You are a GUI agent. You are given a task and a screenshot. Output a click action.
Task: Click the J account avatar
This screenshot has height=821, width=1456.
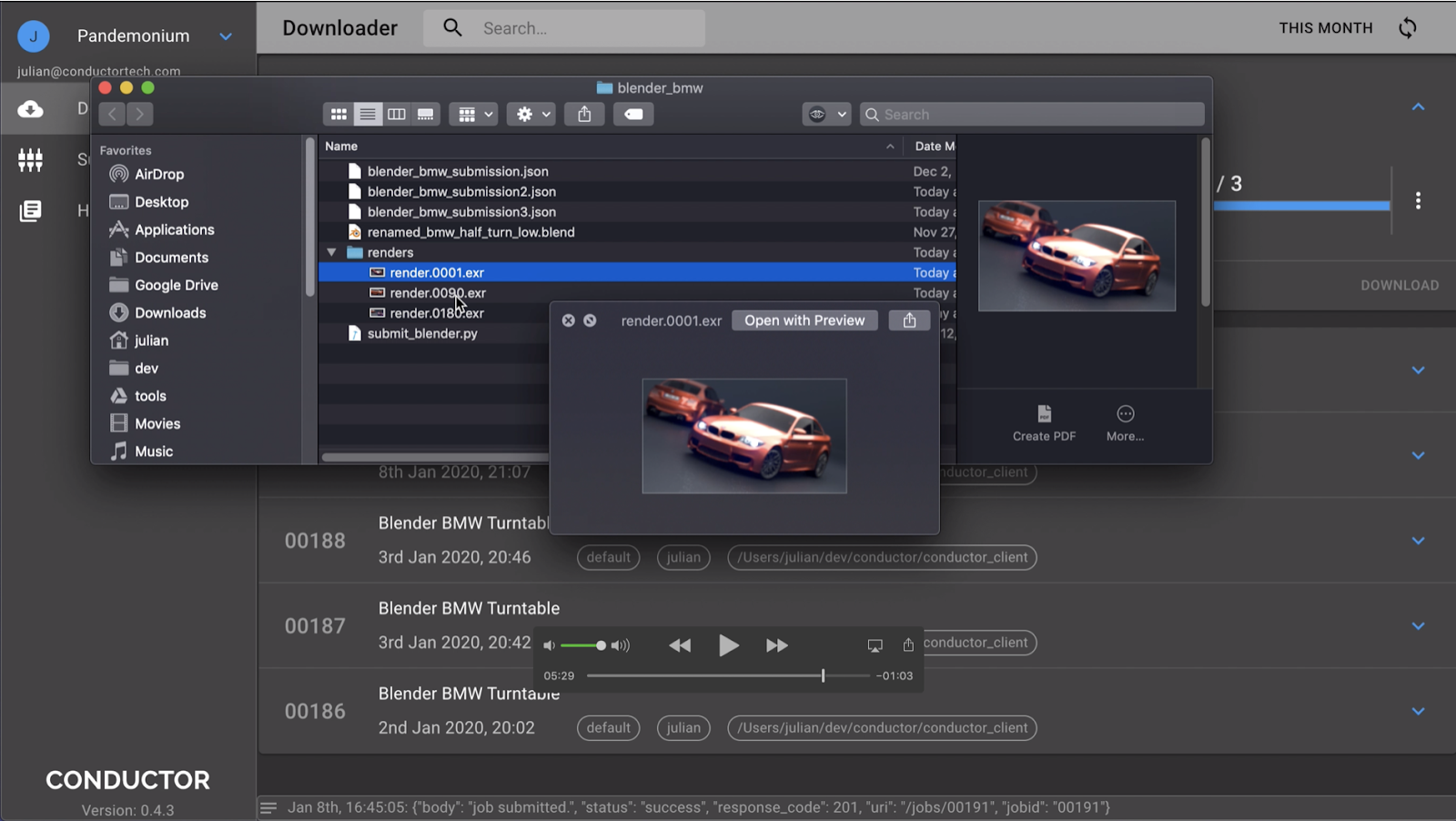point(34,36)
